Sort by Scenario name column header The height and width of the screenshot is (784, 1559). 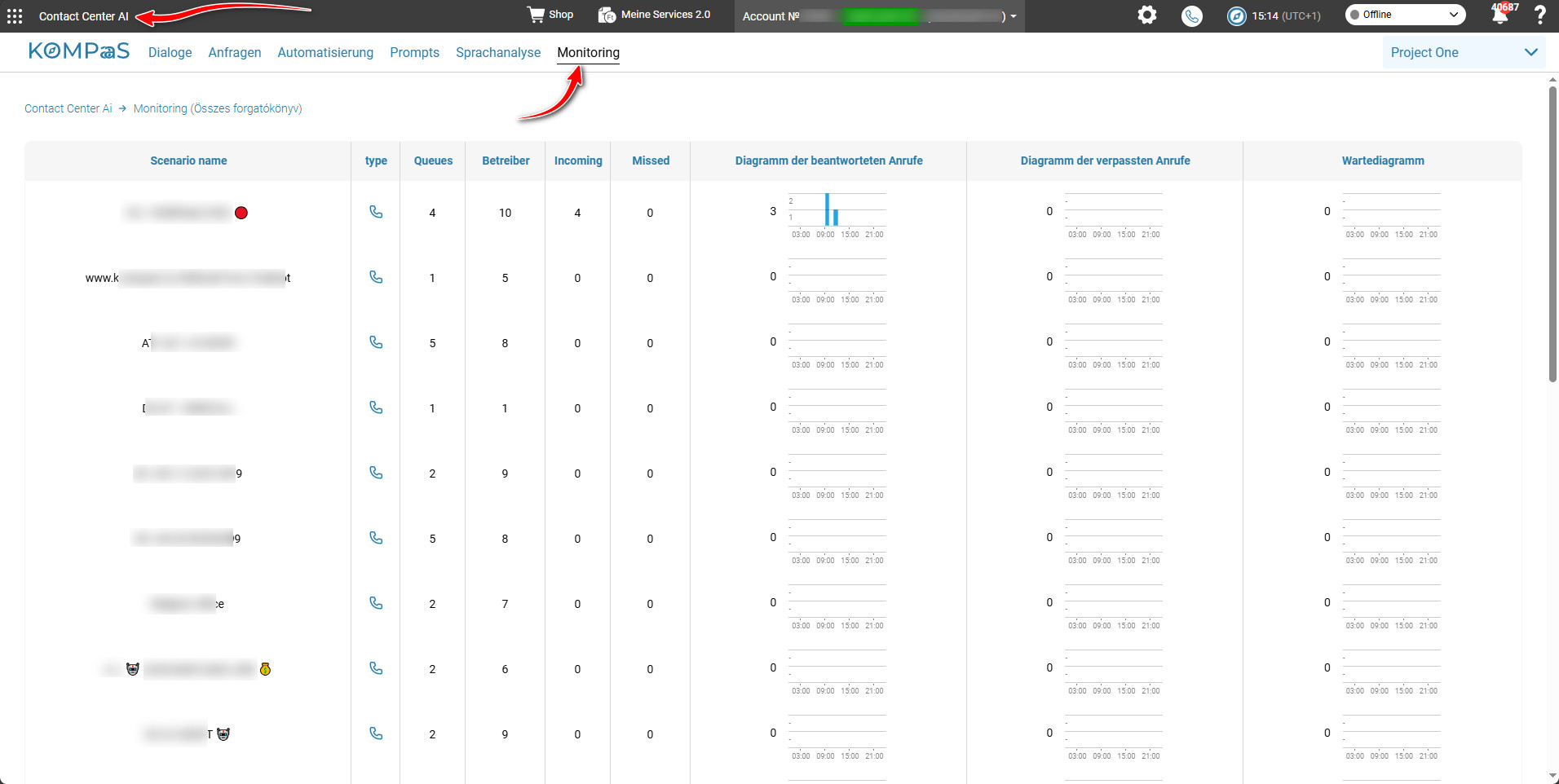(x=188, y=161)
